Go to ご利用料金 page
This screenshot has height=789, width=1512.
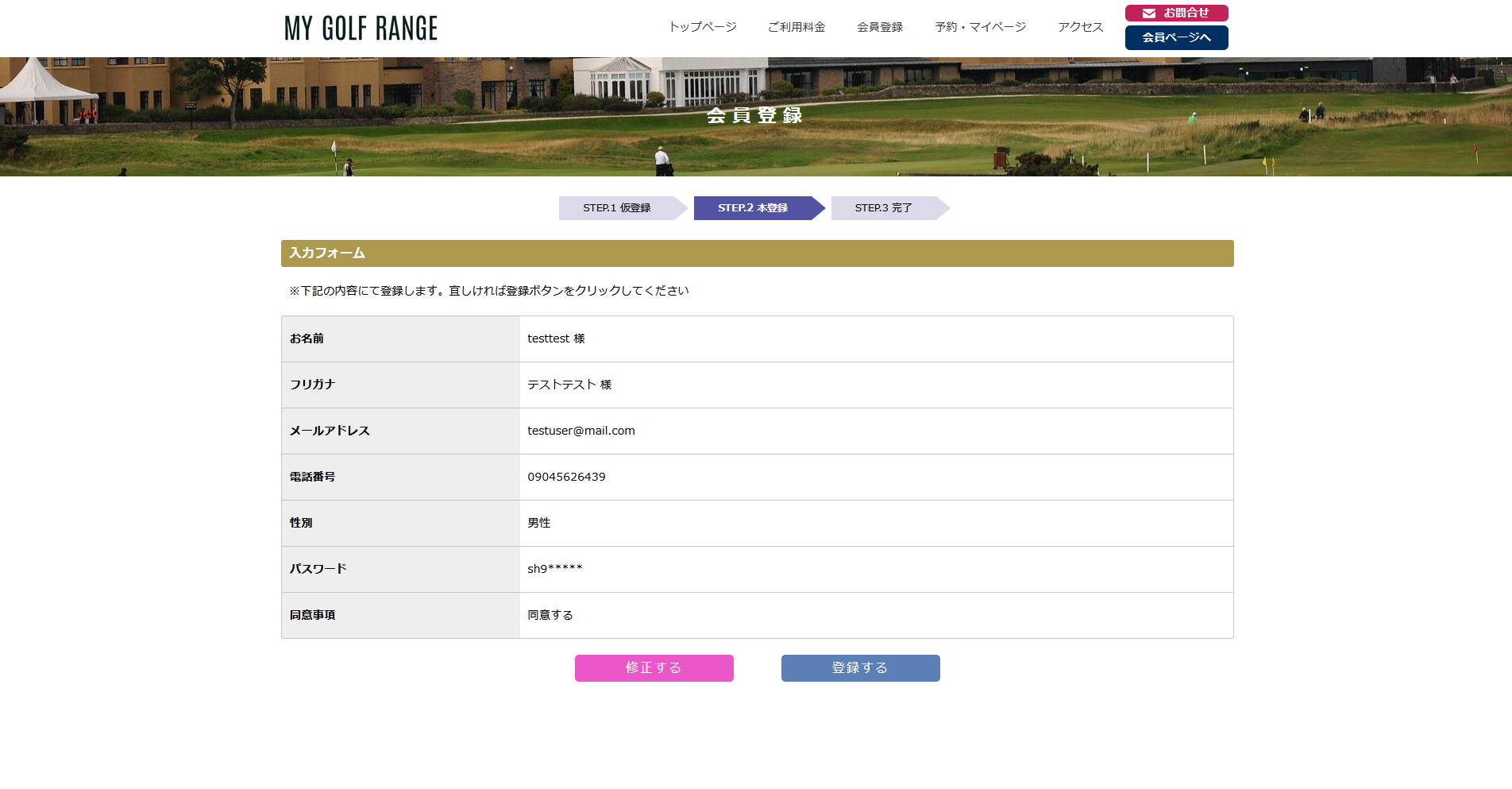click(796, 27)
